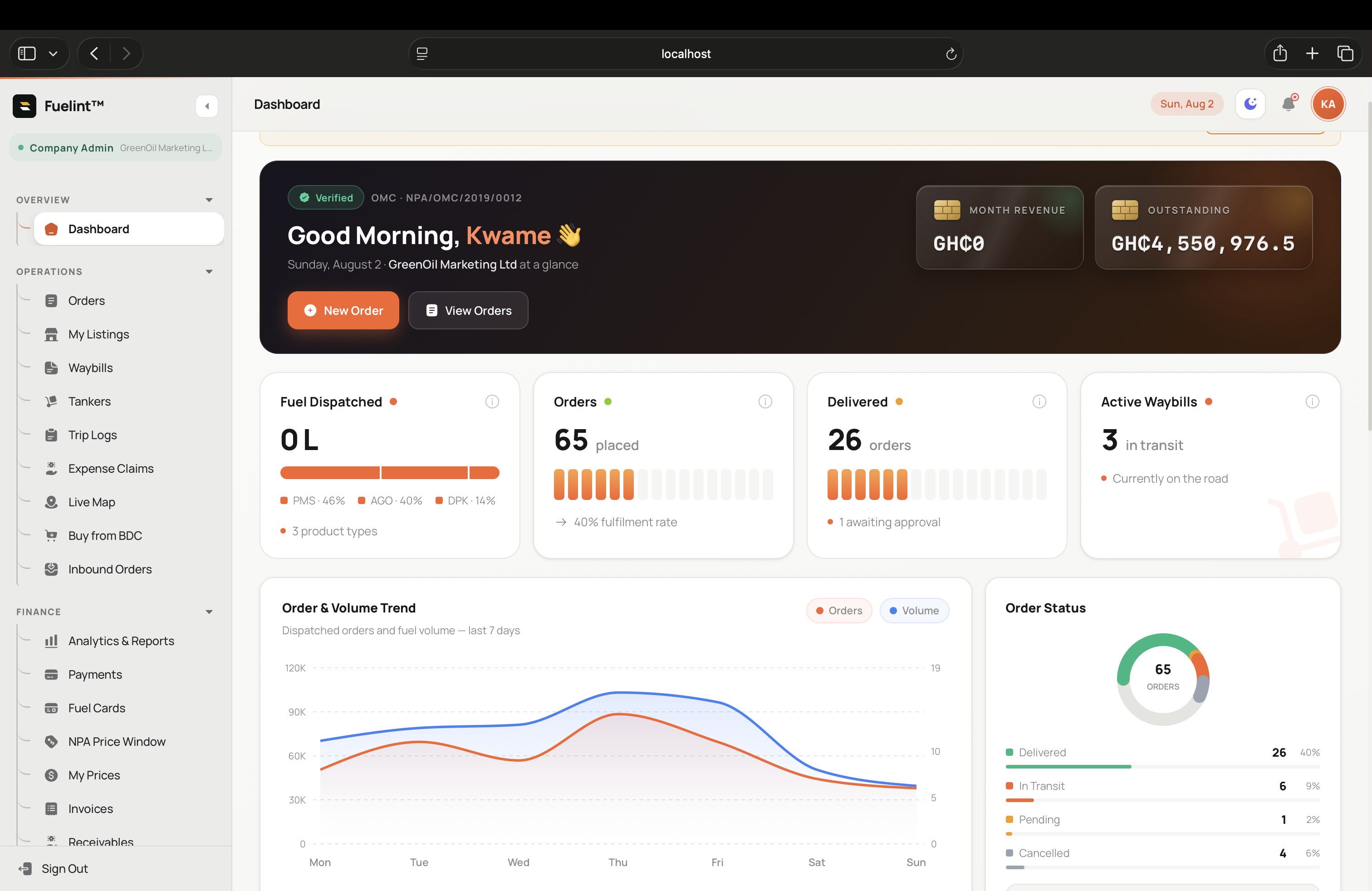Click the Tankers icon in sidebar
This screenshot has width=1372, height=891.
[x=51, y=401]
